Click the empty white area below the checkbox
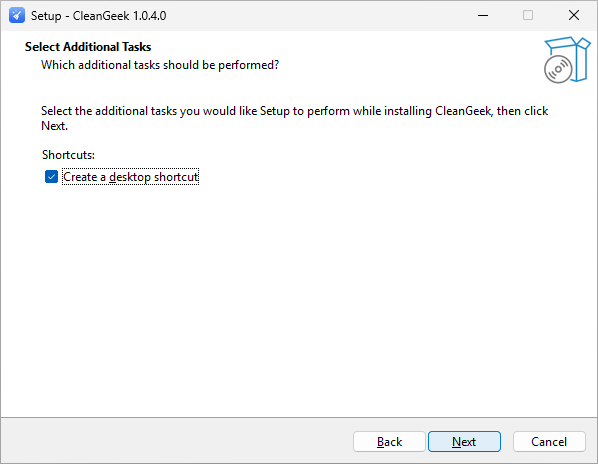This screenshot has height=464, width=598. [x=297, y=297]
